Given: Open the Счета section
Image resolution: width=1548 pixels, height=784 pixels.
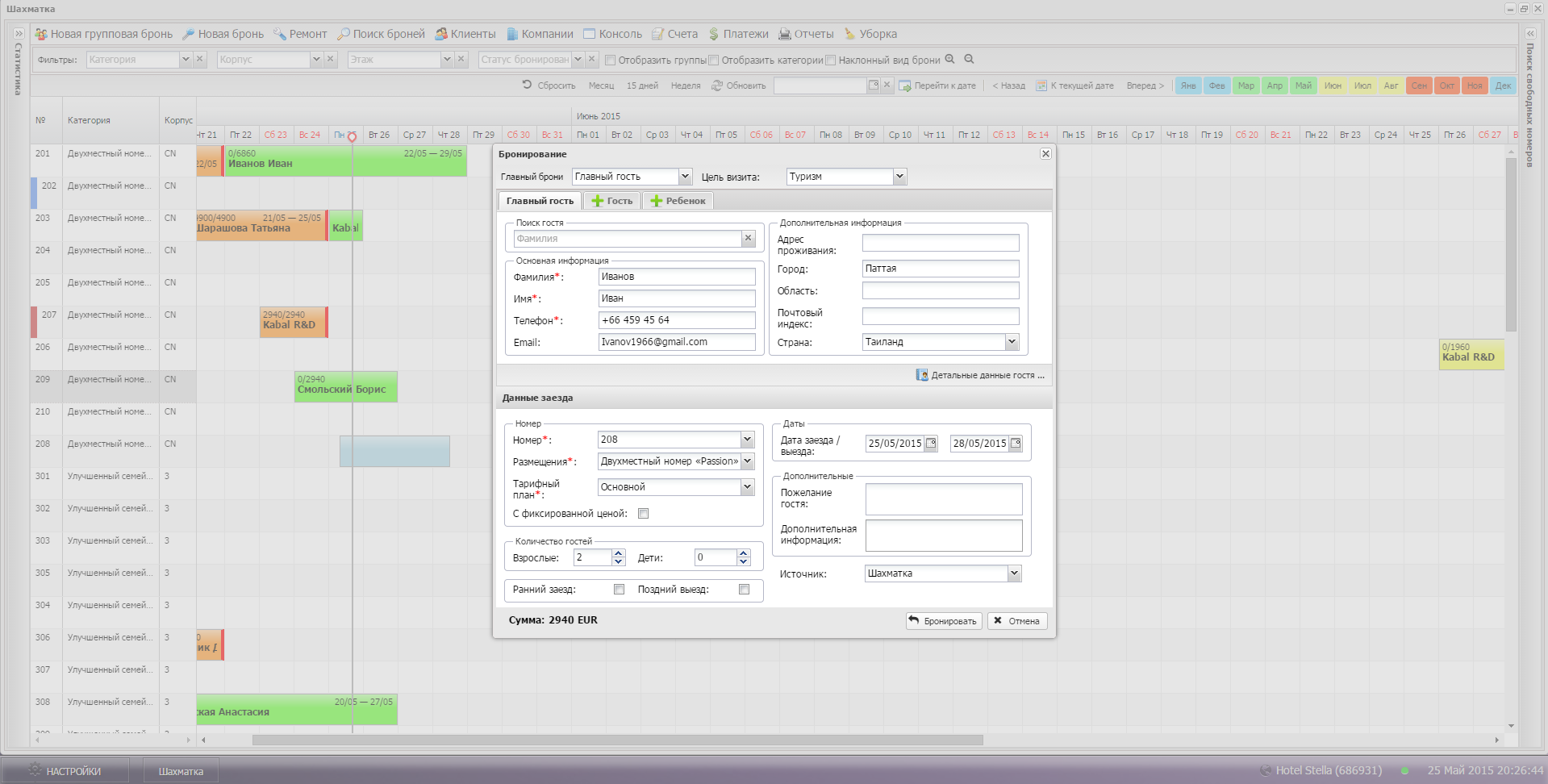Looking at the screenshot, I should pyautogui.click(x=674, y=34).
